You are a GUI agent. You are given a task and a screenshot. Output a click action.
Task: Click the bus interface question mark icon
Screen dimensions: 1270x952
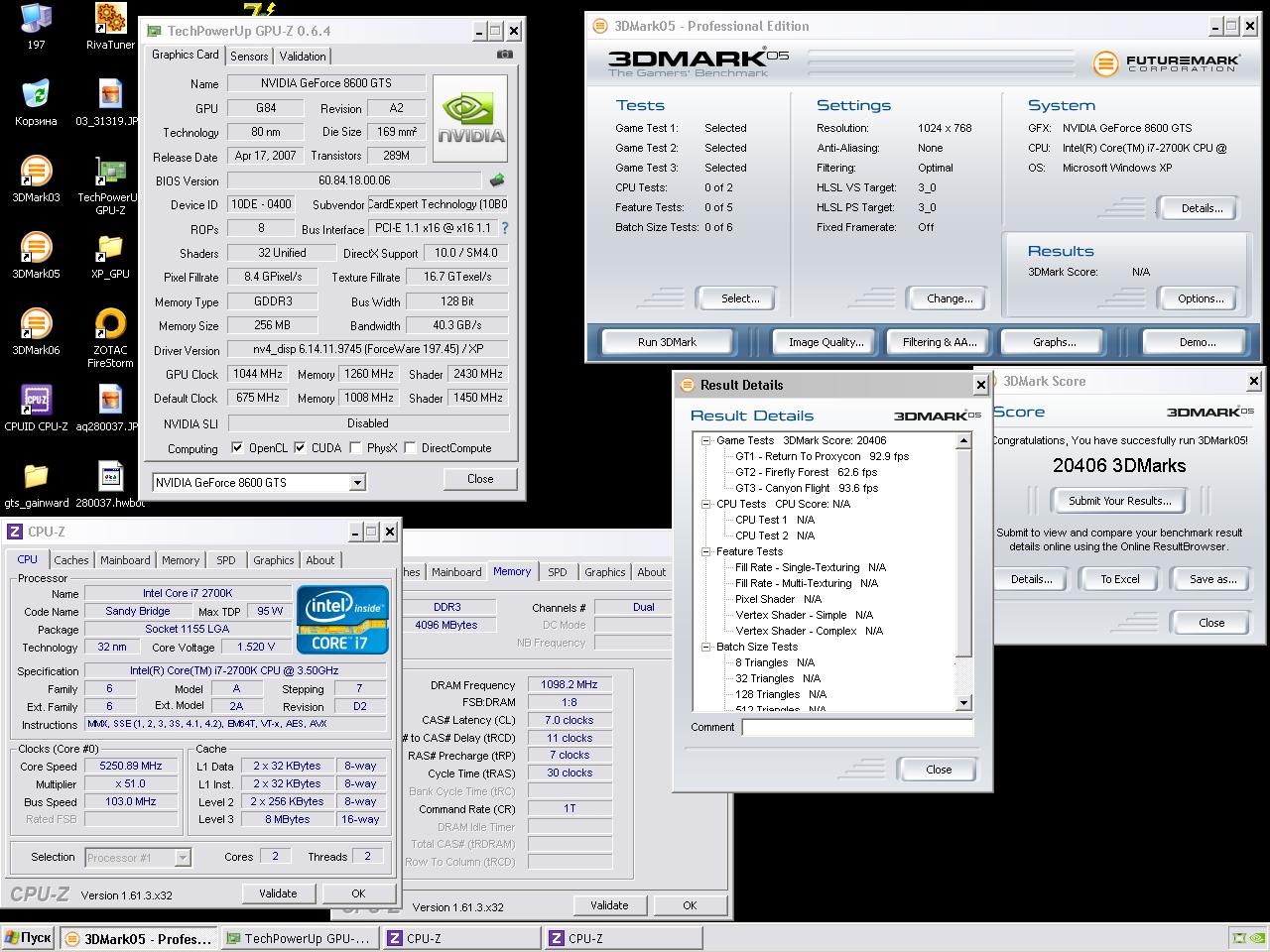[504, 228]
